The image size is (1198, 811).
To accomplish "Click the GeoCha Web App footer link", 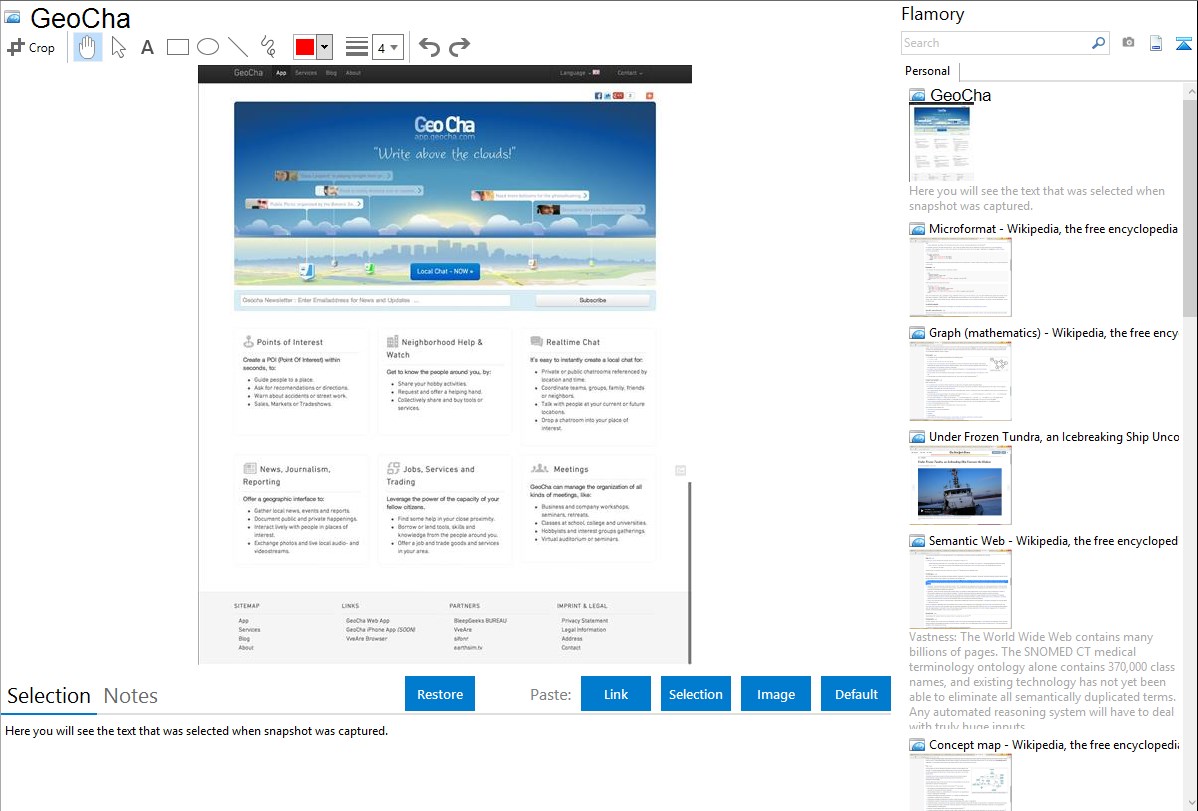I will click(367, 621).
